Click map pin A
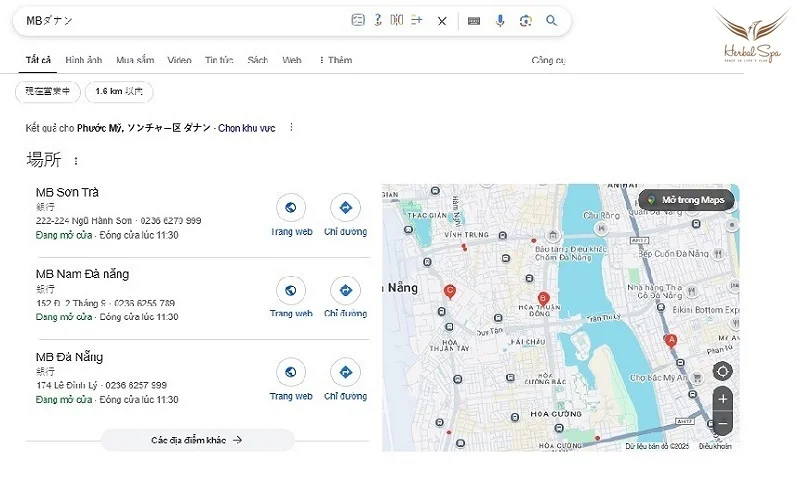This screenshot has width=800, height=500. pyautogui.click(x=671, y=340)
